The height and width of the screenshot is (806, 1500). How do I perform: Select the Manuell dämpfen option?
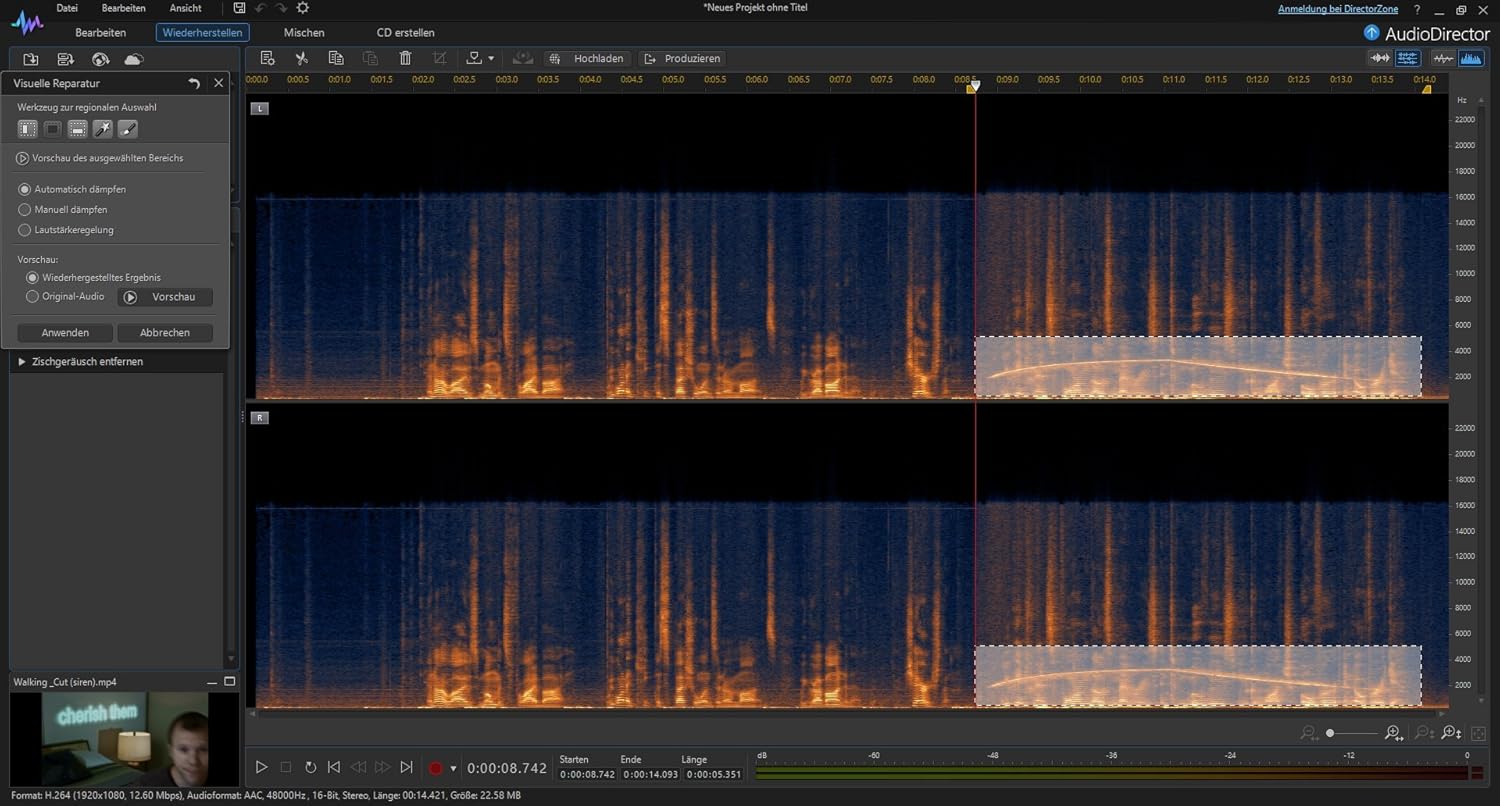click(25, 210)
